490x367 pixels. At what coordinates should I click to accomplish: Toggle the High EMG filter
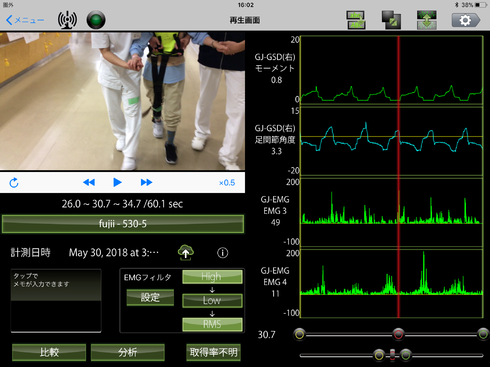pos(212,277)
